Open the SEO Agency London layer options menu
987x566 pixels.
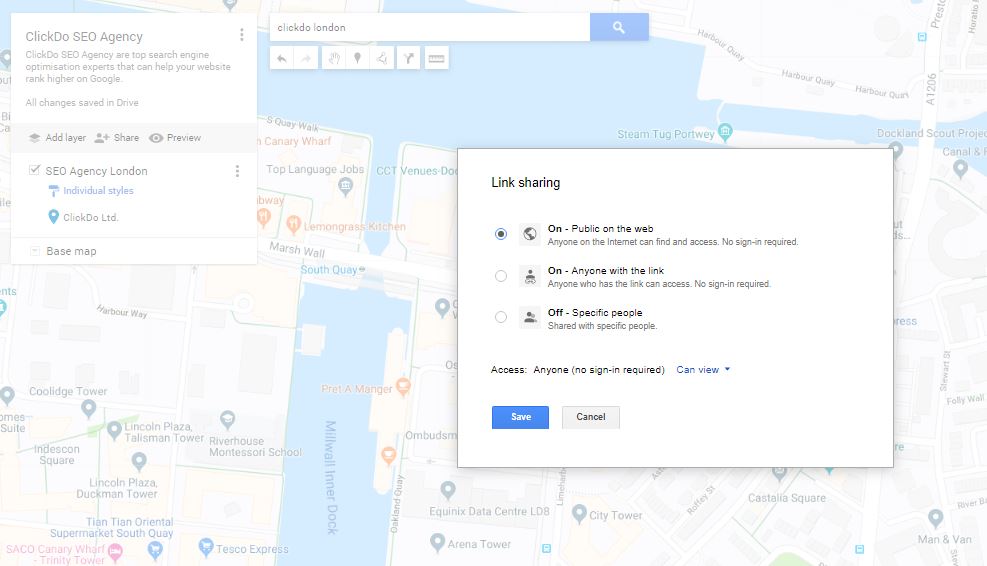coord(237,171)
